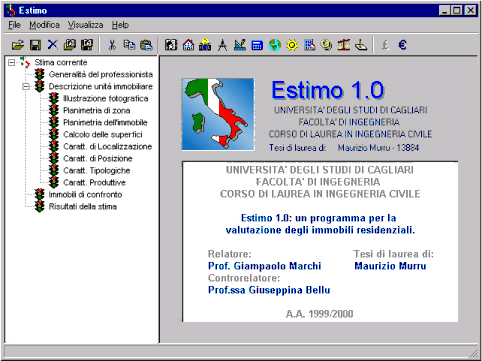Select Stima corrente in the tree
This screenshot has width=482, height=361.
[x=61, y=62]
